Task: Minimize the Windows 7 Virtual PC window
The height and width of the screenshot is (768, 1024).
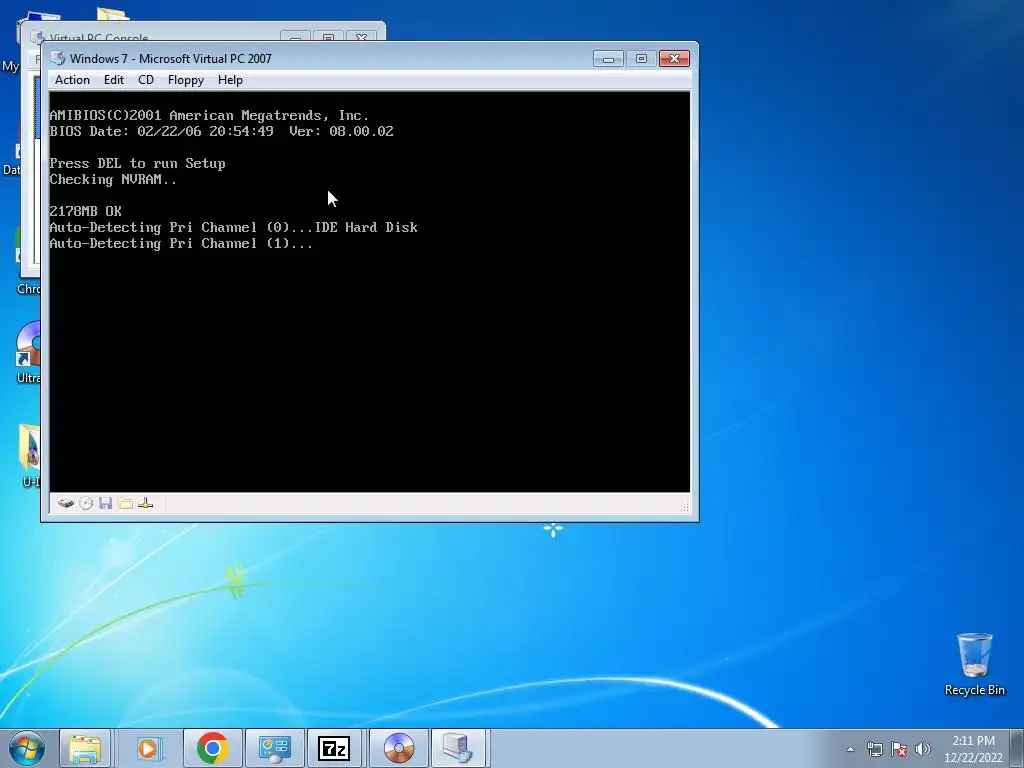Action: [x=608, y=59]
